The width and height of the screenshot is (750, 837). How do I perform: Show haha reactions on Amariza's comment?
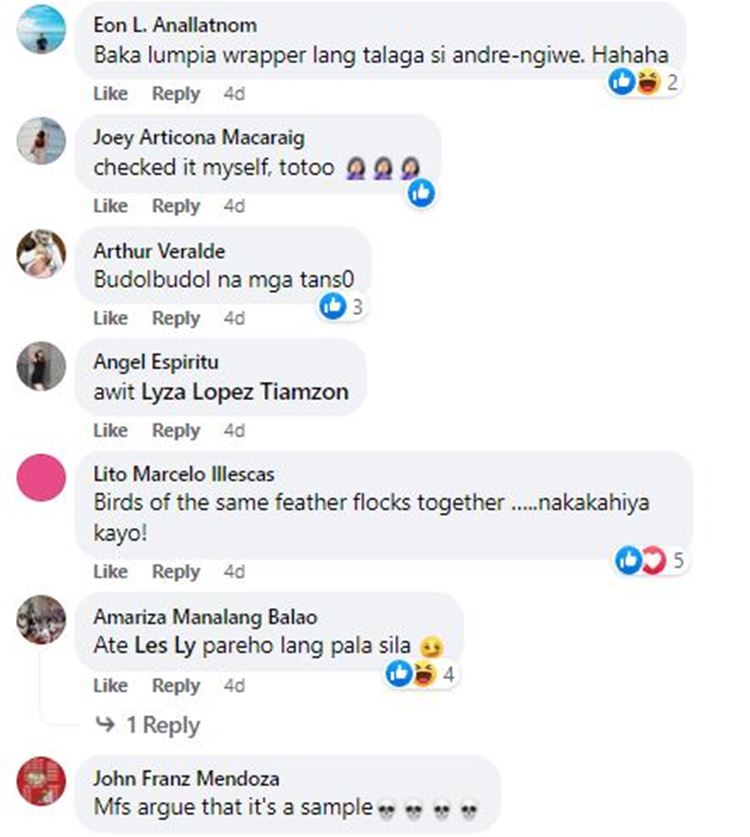[425, 674]
